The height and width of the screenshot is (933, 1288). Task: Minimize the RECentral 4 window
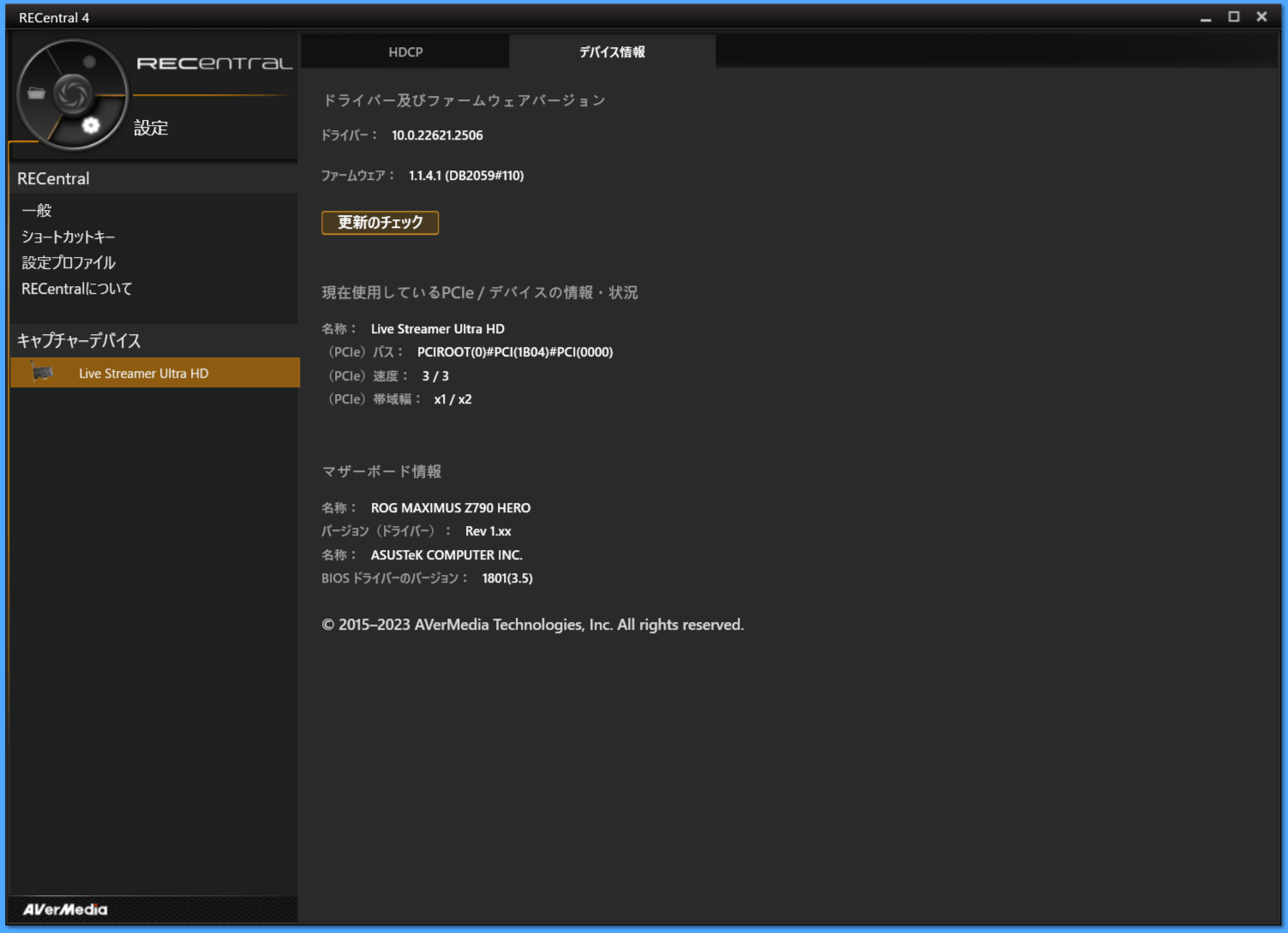(1206, 17)
